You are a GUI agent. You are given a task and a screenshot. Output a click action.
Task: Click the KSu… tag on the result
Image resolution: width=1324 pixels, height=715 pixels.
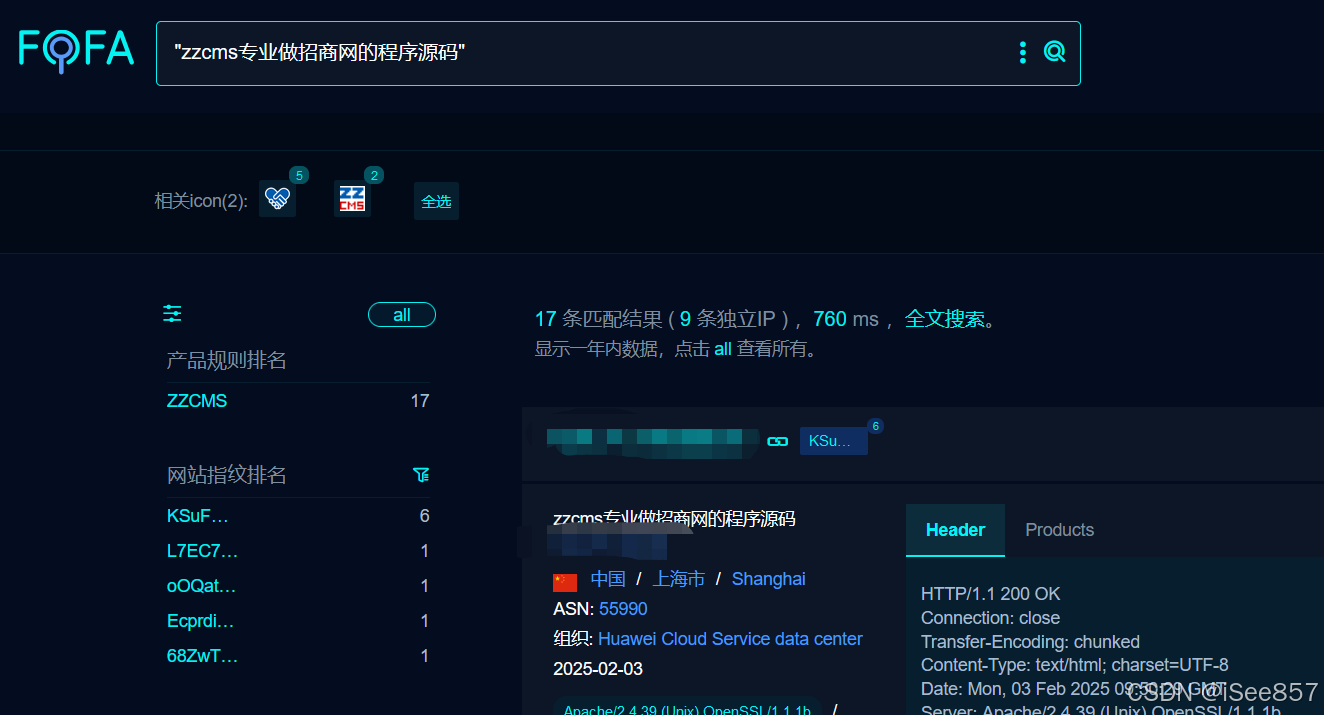833,441
